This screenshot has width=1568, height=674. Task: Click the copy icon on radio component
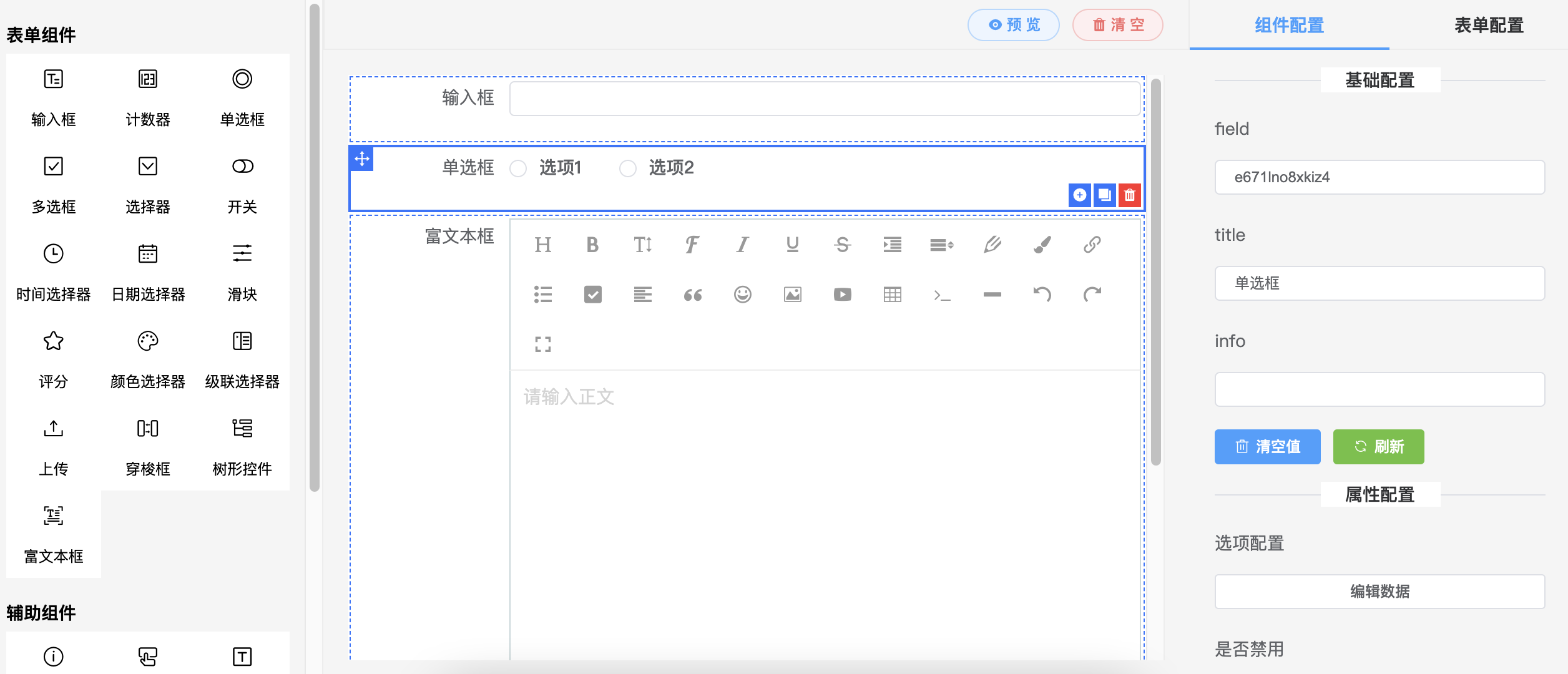coord(1104,195)
